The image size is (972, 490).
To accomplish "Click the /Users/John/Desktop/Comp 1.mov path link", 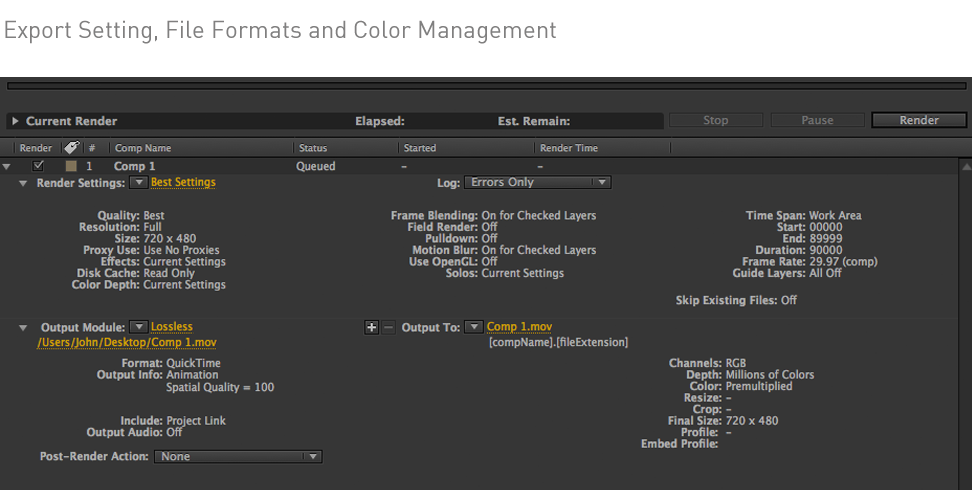I will coord(126,342).
